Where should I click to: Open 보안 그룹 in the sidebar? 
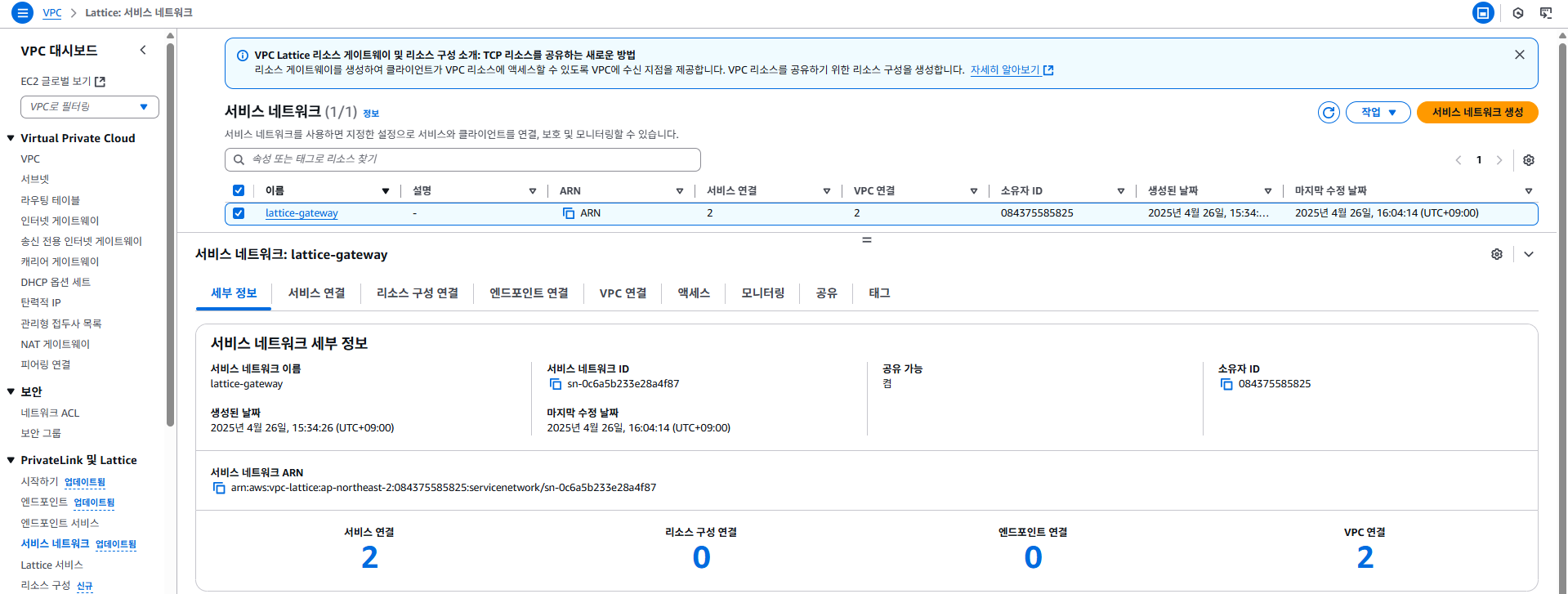[41, 434]
